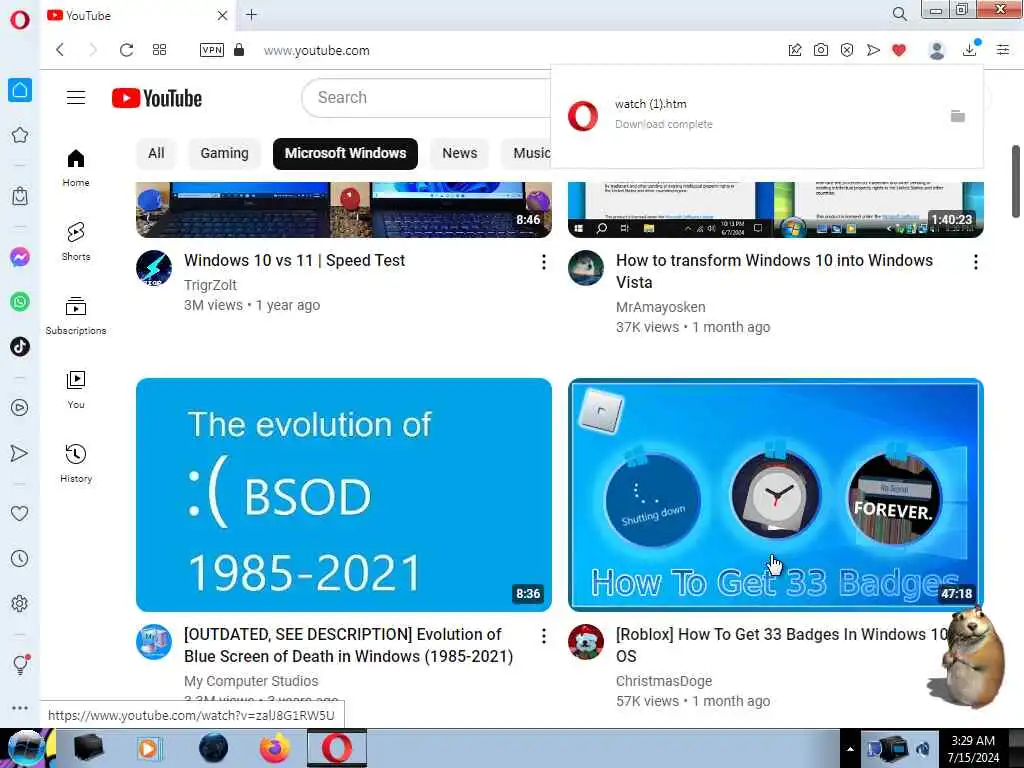Open YouTube Home in mini guide
1024x768 pixels.
[x=76, y=168]
